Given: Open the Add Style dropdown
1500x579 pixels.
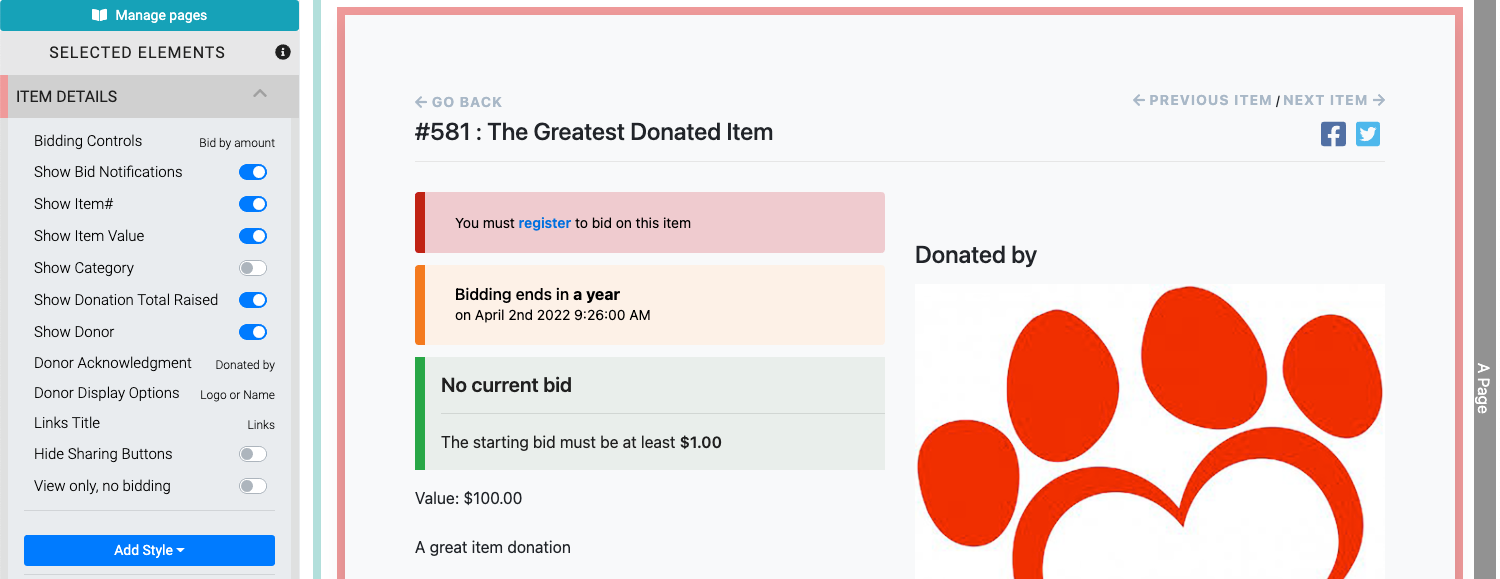Looking at the screenshot, I should pos(149,550).
